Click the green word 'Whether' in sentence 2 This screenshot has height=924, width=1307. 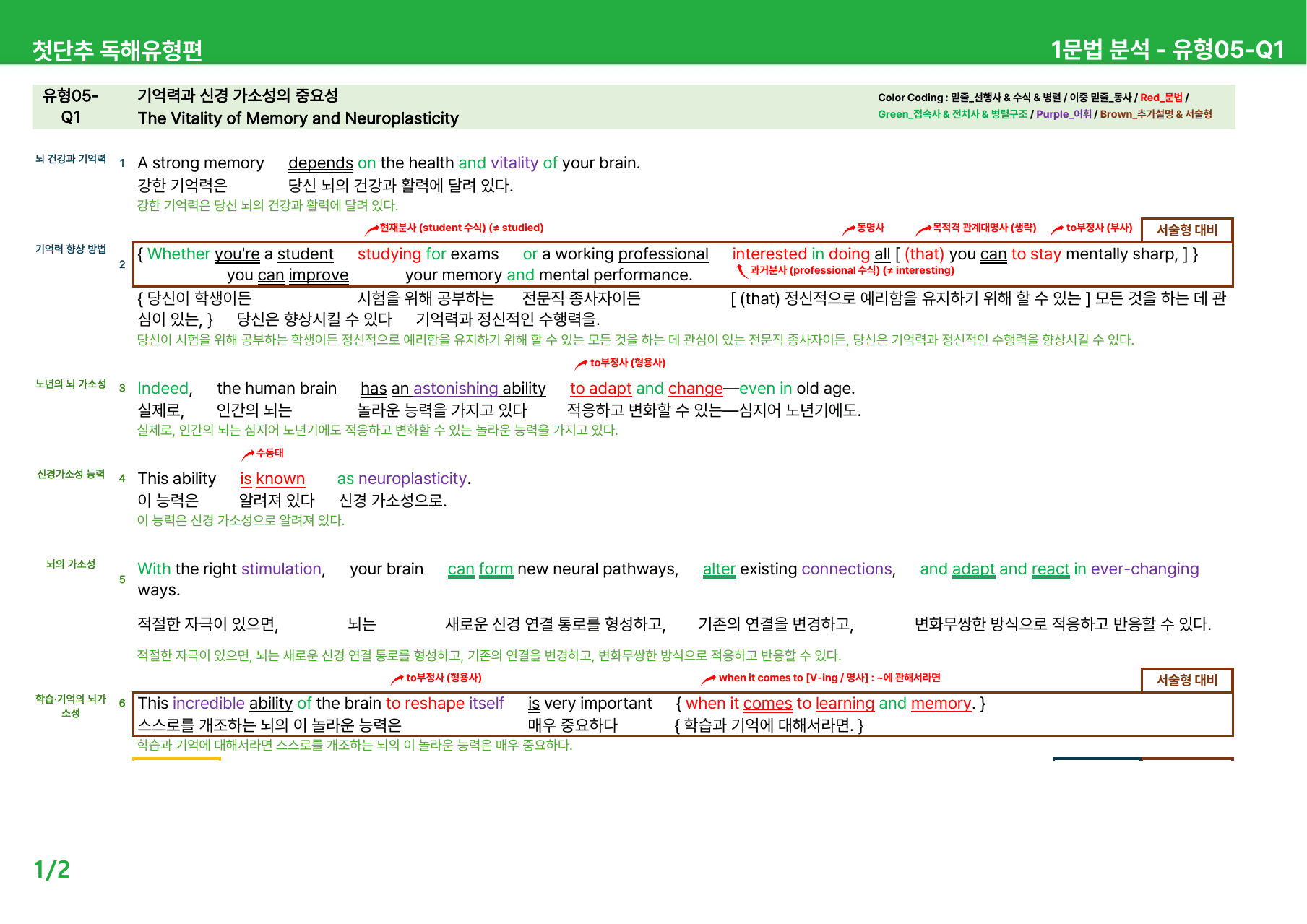click(178, 254)
